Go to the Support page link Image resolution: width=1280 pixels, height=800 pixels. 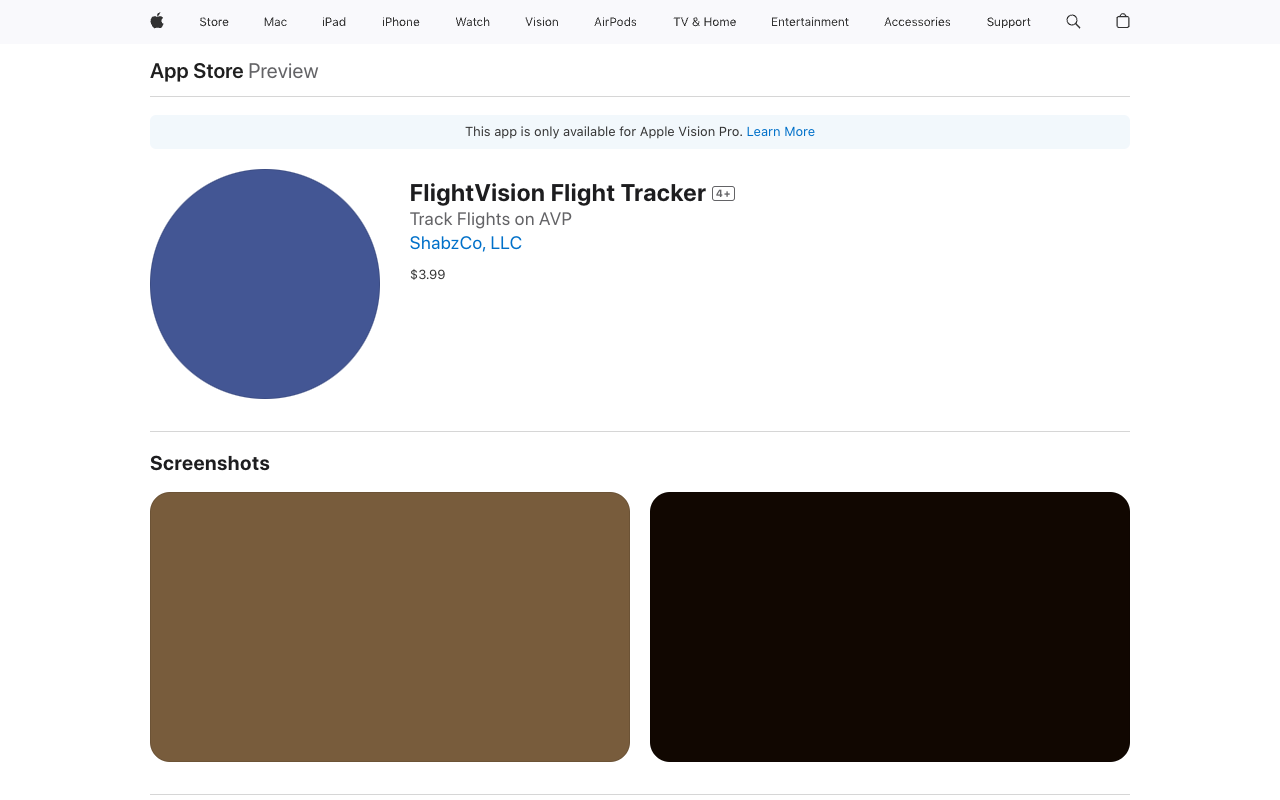click(x=1008, y=22)
